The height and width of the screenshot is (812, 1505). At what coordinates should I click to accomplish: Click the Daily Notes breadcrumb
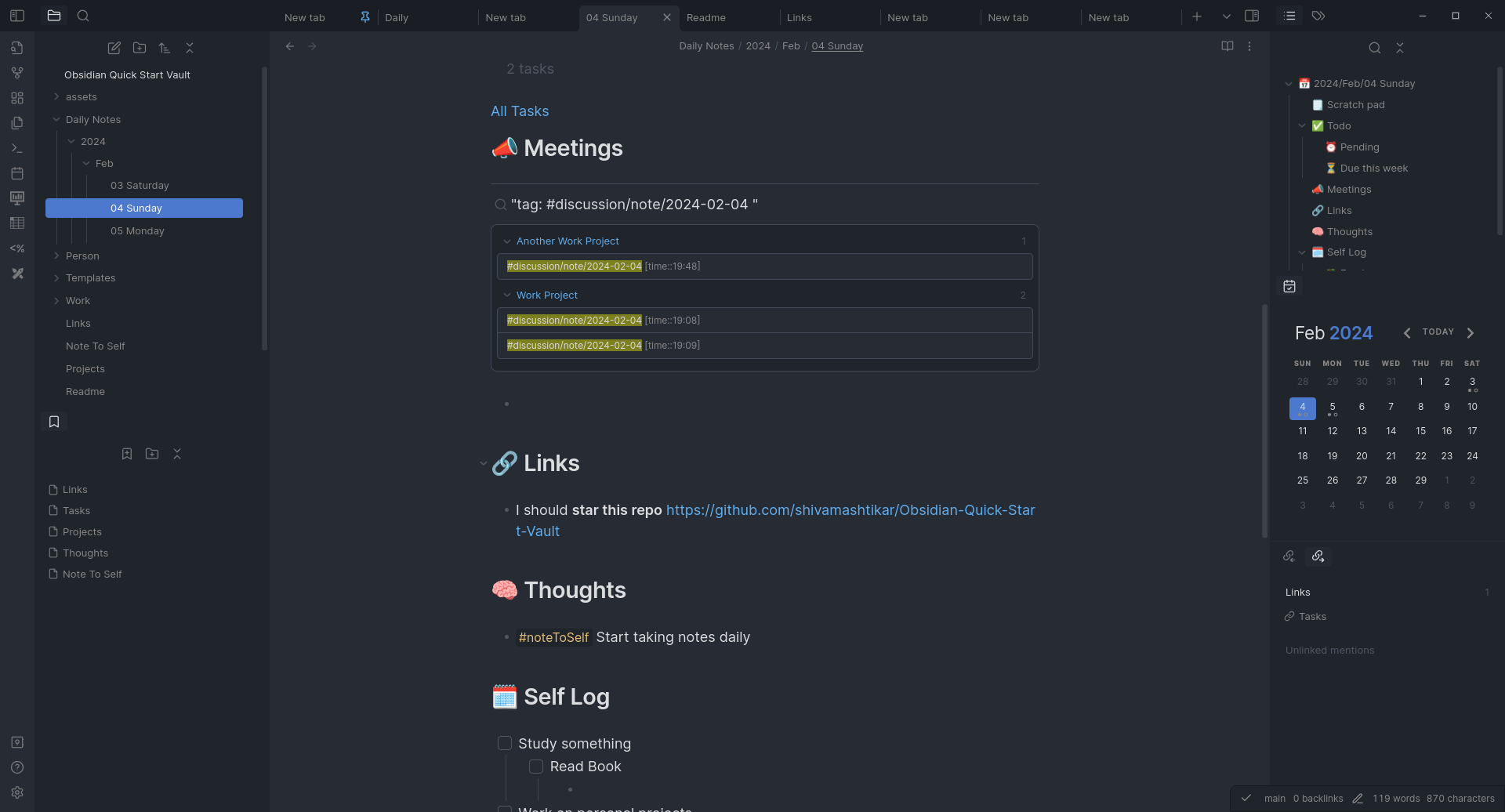click(x=706, y=46)
